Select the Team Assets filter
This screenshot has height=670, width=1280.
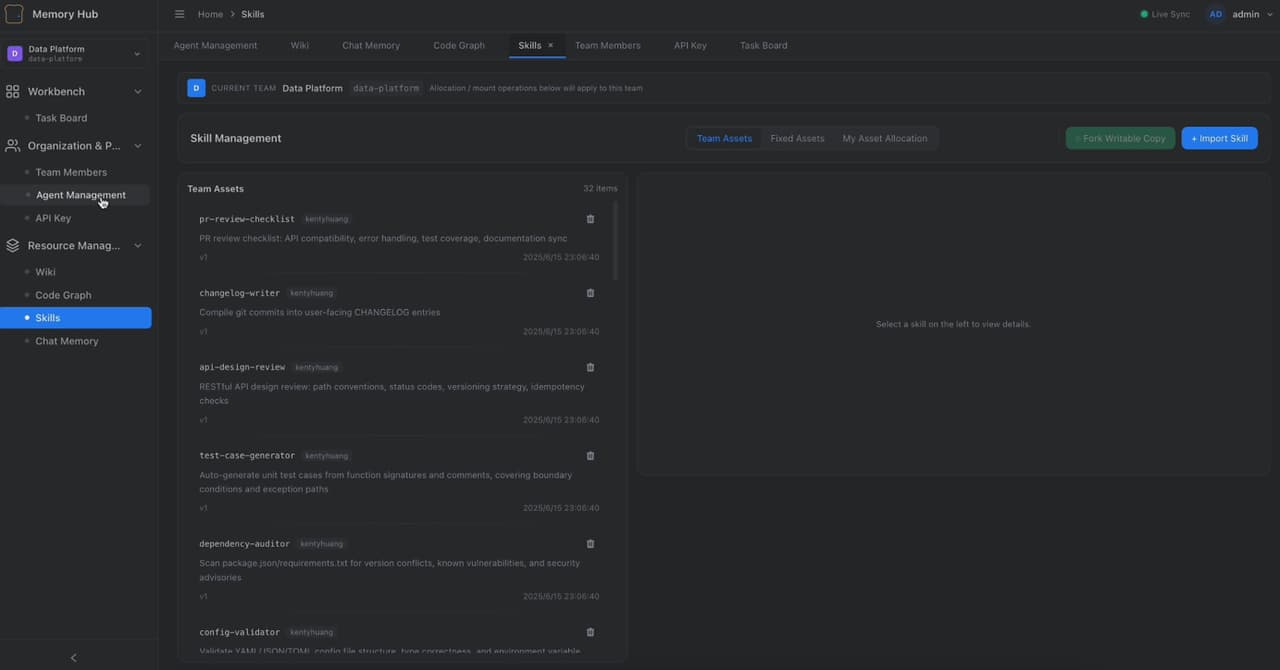(x=724, y=138)
